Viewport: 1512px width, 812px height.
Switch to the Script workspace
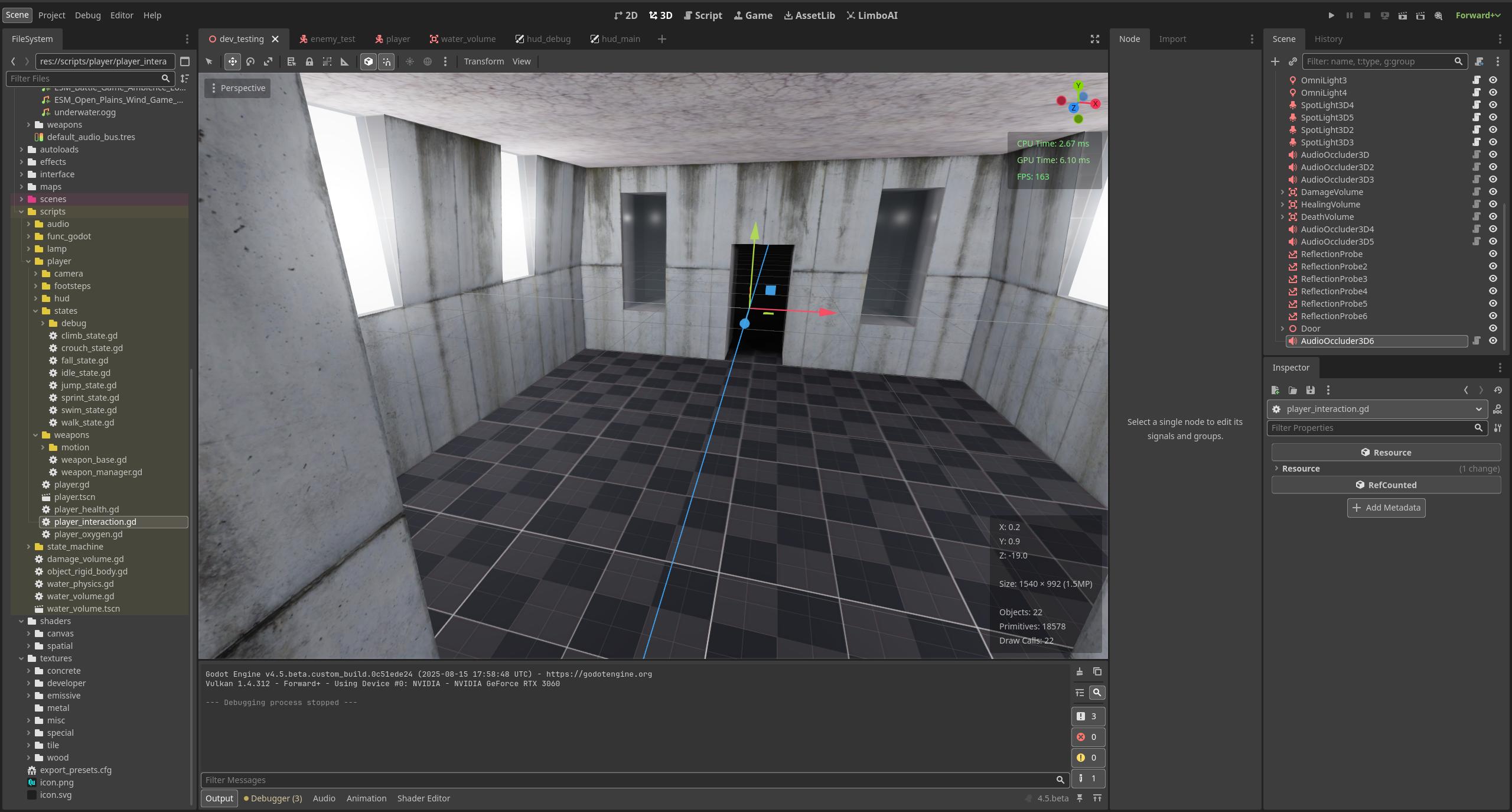703,15
